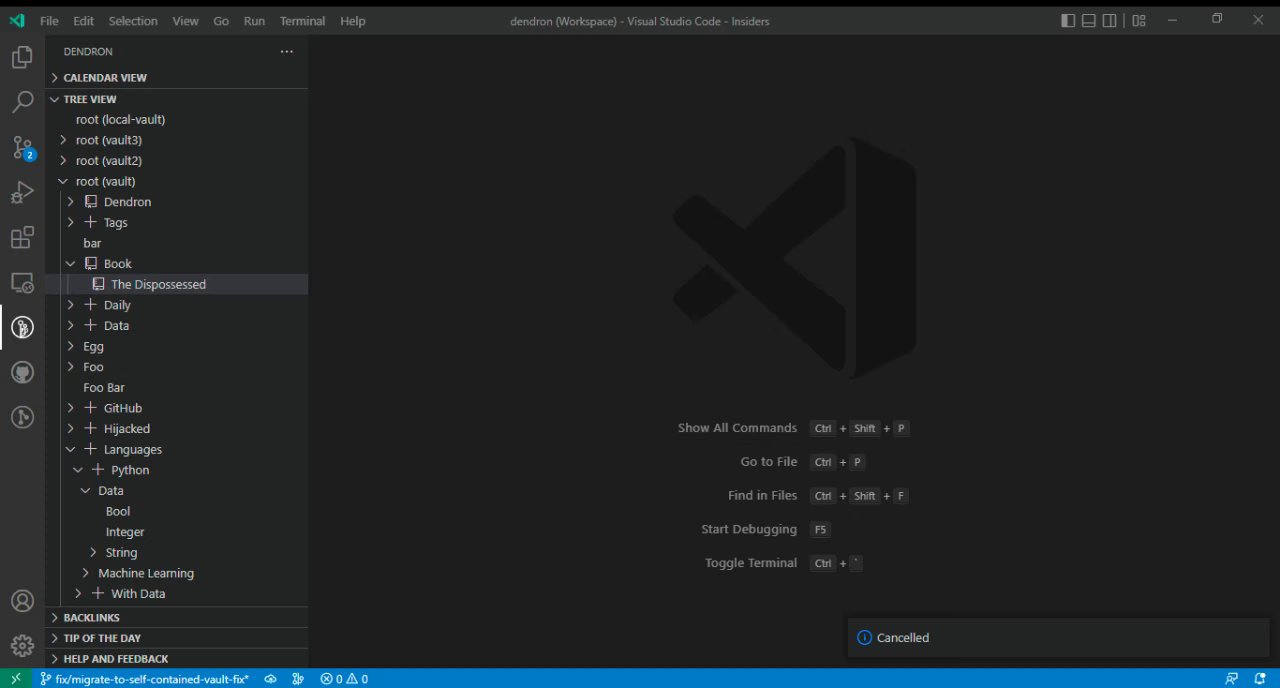Collapse the Languages tree node
The image size is (1280, 688).
tap(70, 450)
